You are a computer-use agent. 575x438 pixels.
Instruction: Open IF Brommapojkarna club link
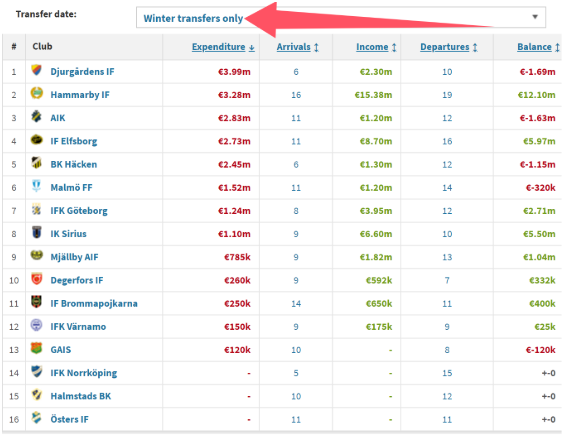pyautogui.click(x=94, y=303)
